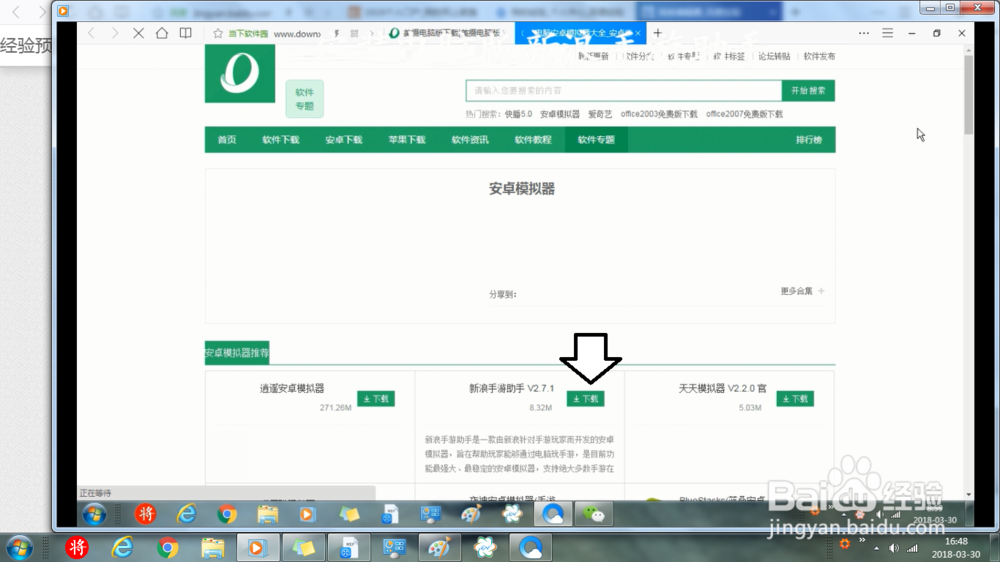The height and width of the screenshot is (562, 1000).
Task: Add page to favorites with star icon
Action: [x=218, y=33]
